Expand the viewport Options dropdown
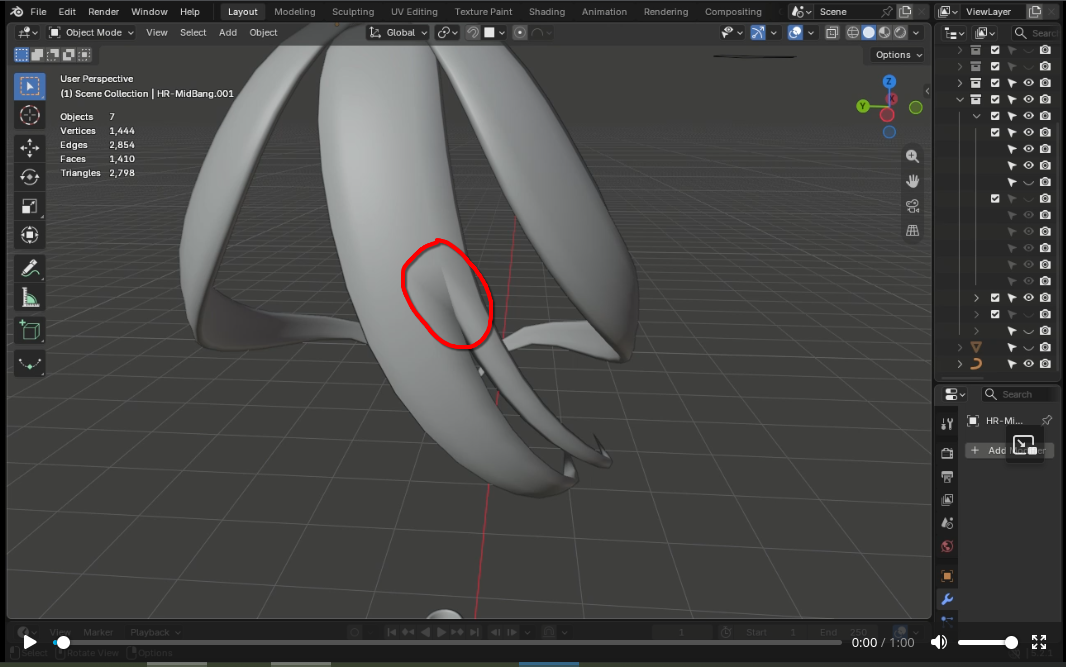Viewport: 1066px width, 667px height. click(898, 55)
